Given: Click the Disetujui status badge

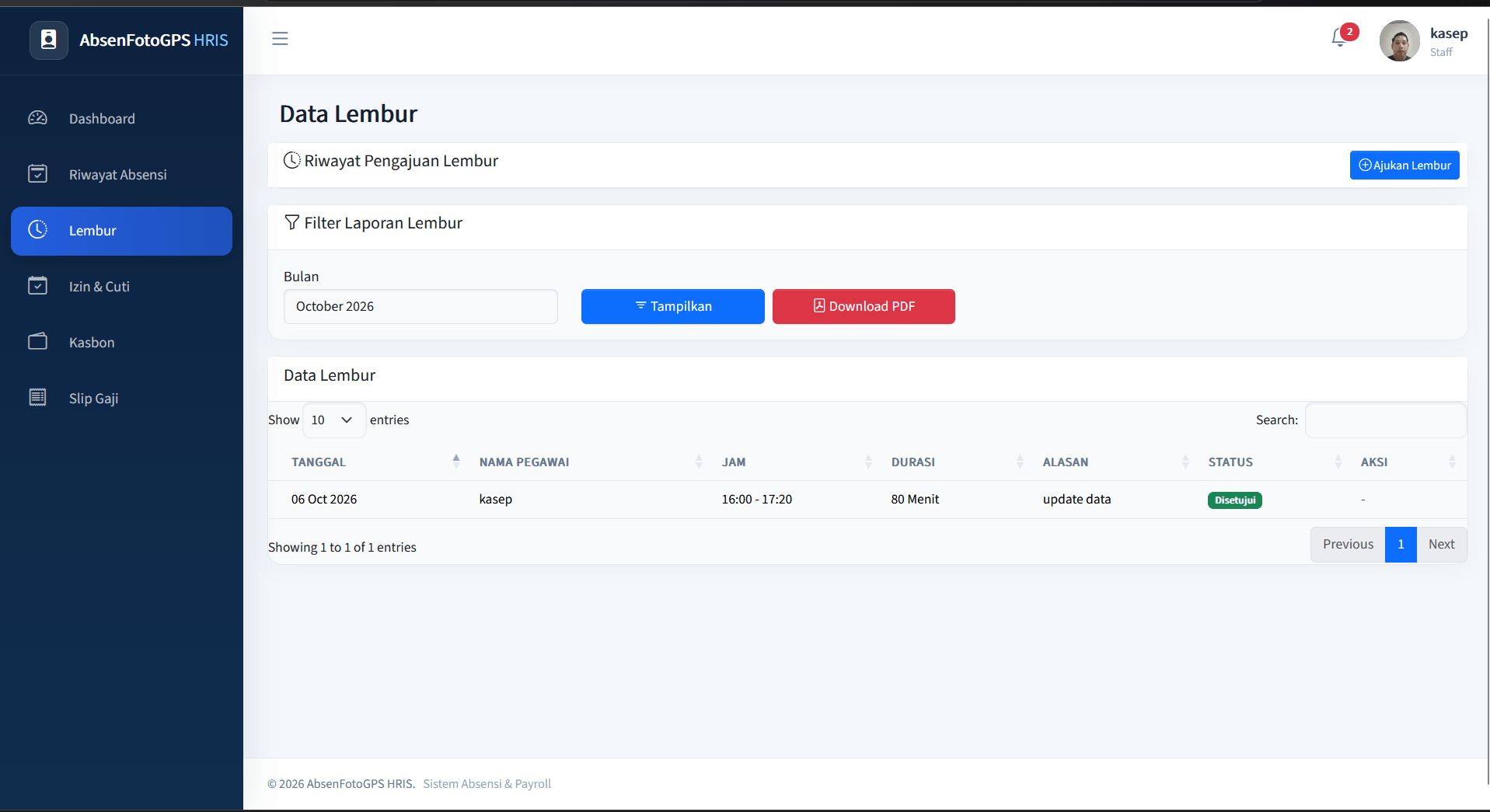Looking at the screenshot, I should 1234,500.
